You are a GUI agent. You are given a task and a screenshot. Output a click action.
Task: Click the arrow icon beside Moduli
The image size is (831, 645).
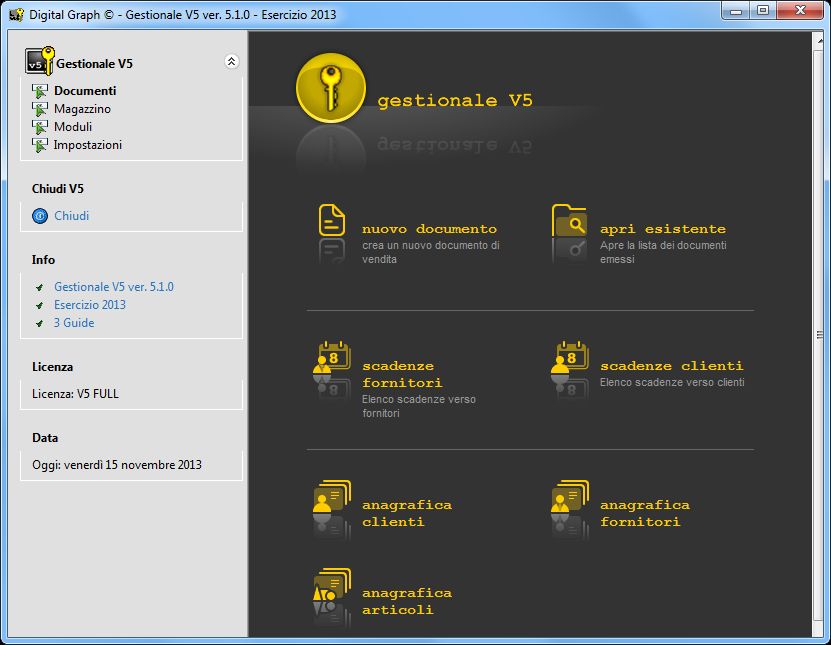pos(40,127)
